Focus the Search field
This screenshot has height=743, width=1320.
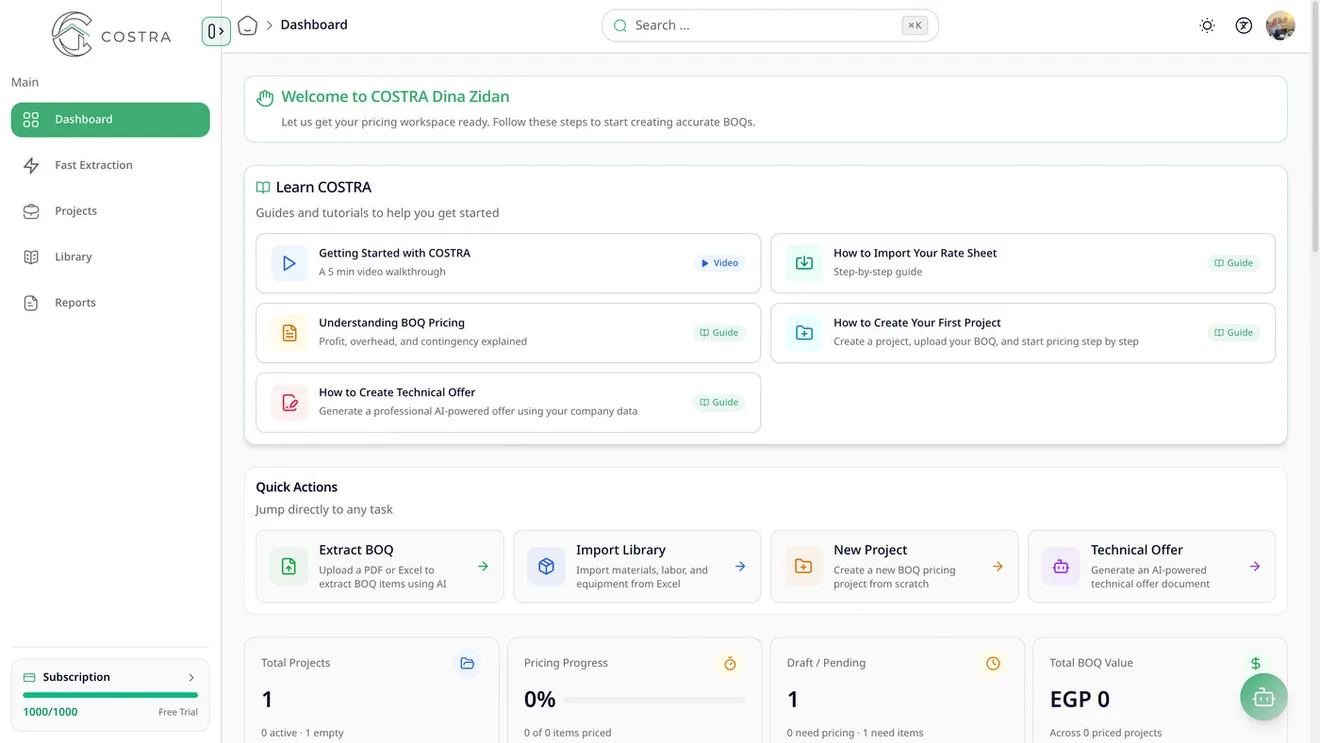pyautogui.click(x=770, y=26)
